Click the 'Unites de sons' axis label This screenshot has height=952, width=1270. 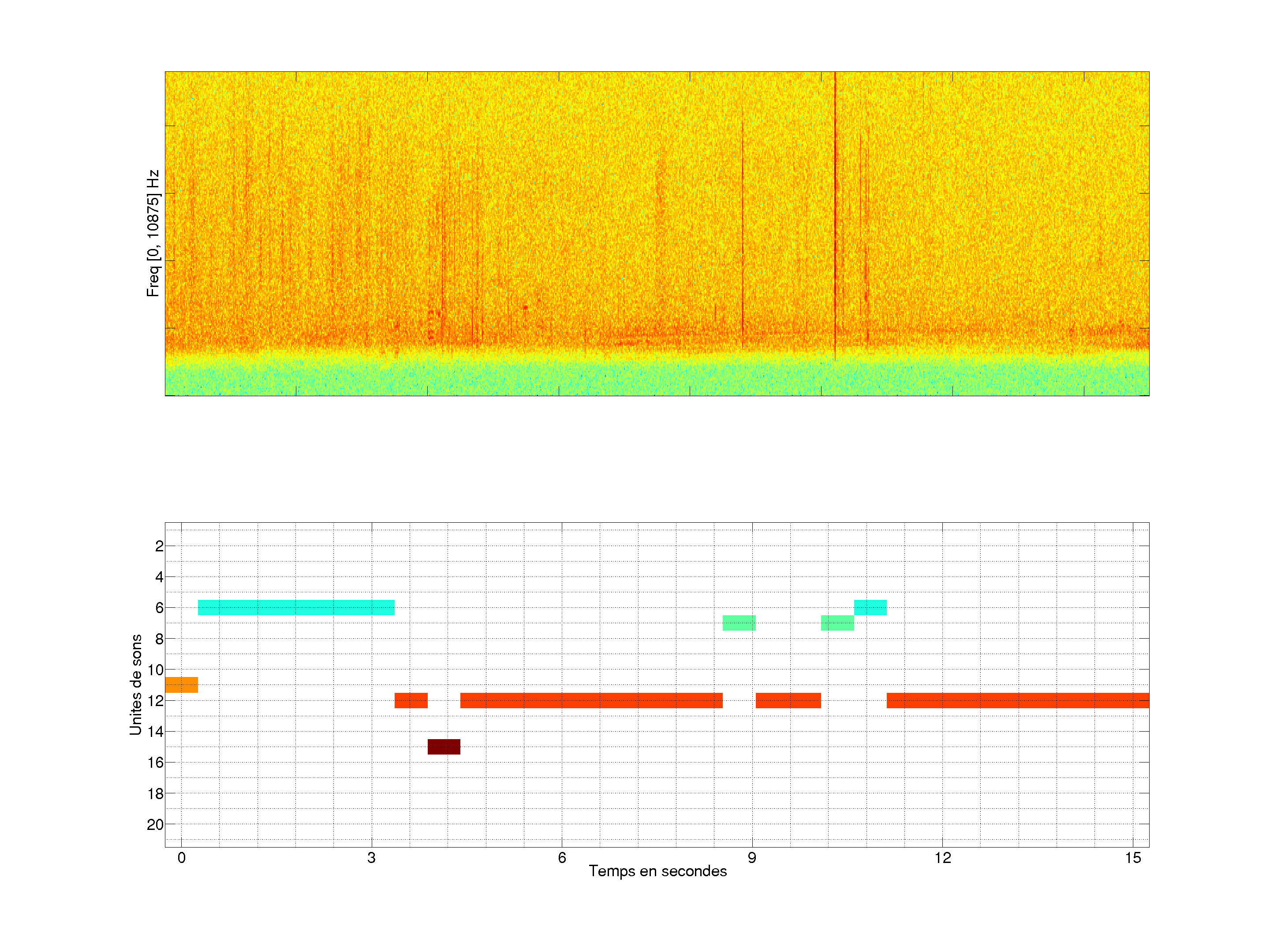[x=135, y=684]
